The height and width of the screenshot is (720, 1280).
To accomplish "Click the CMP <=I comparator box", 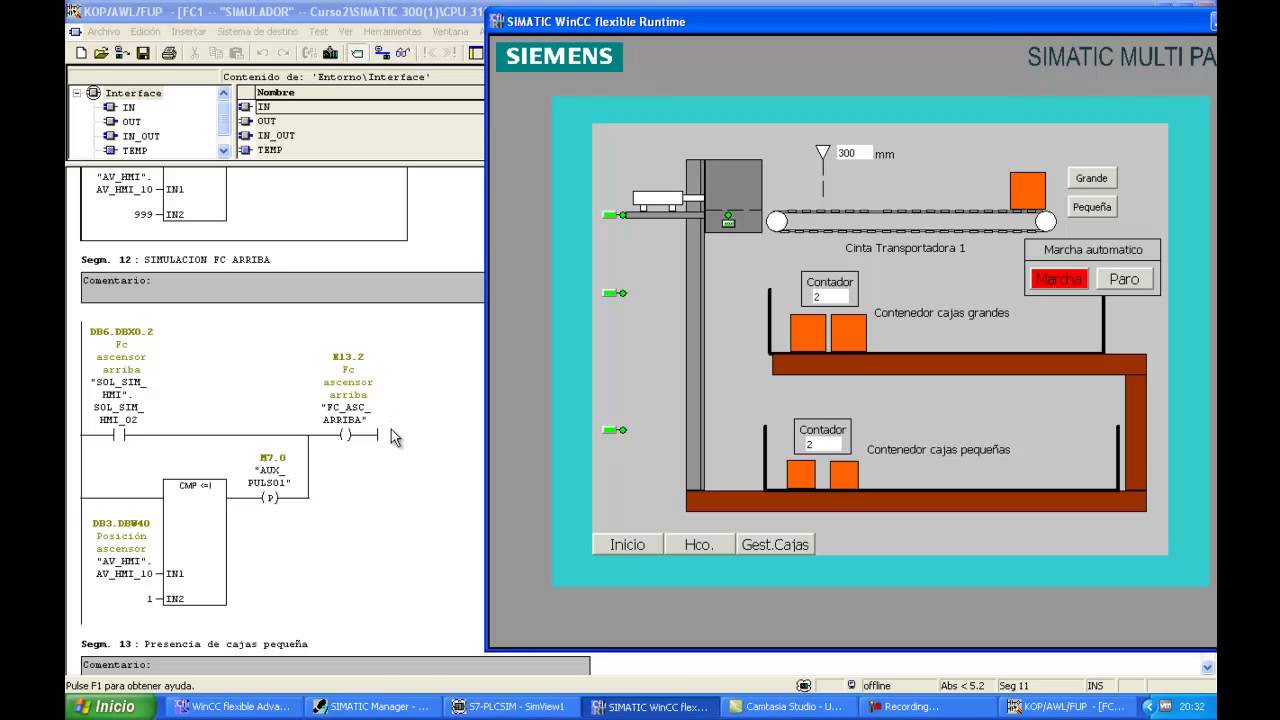I will click(x=195, y=542).
